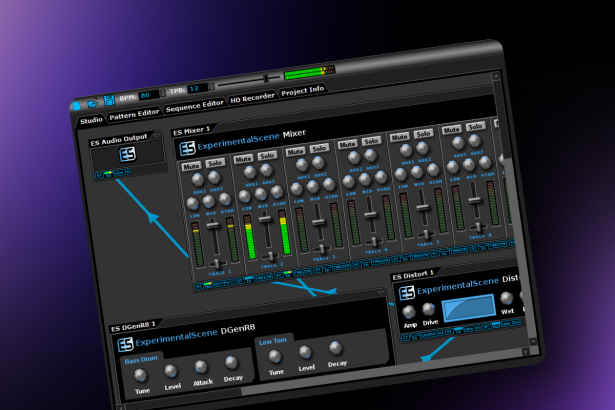The width and height of the screenshot is (615, 410).
Task: Solo Track 1 in the mixer
Action: pos(215,163)
